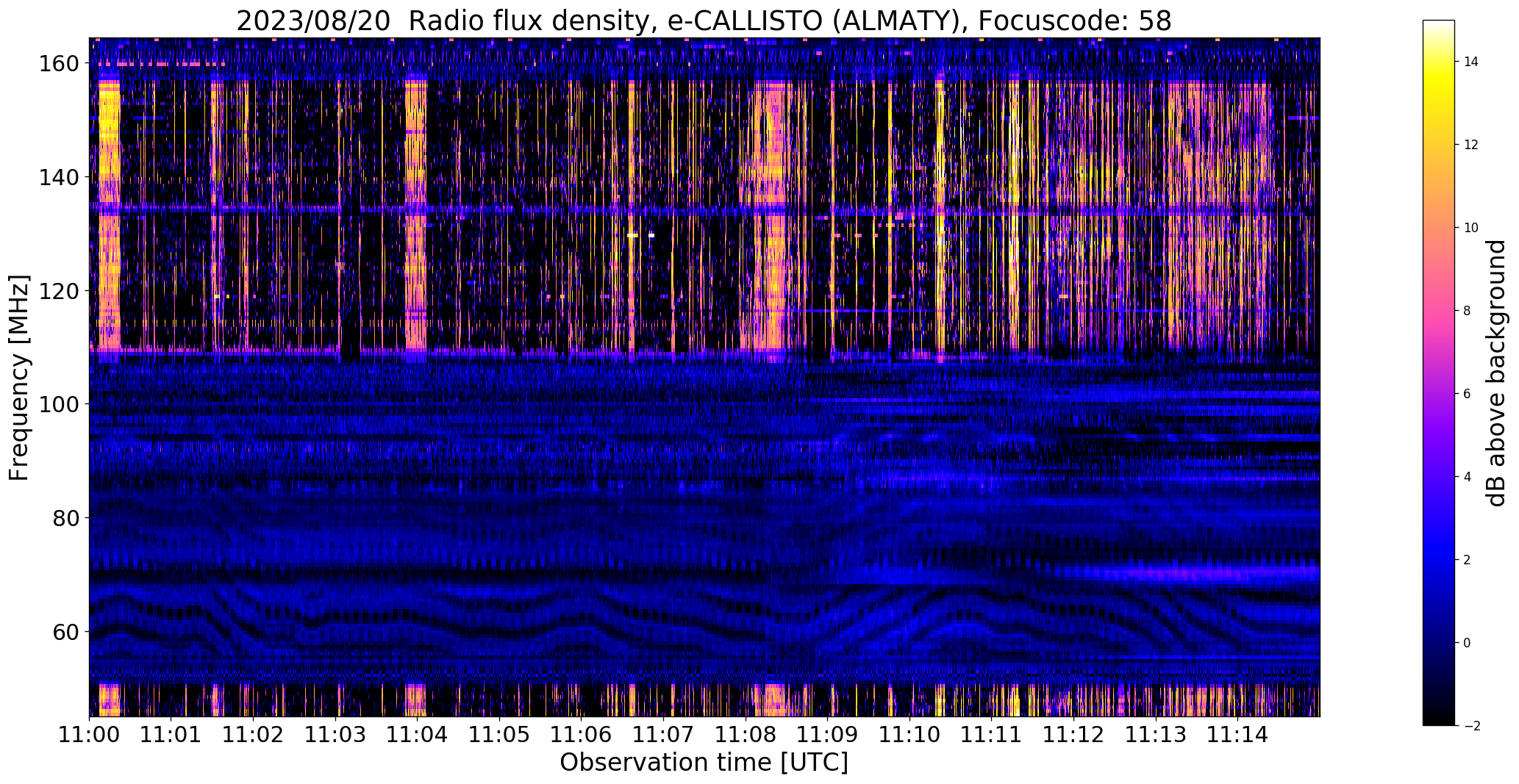Click the colorbar tick label 8
The width and height of the screenshot is (1519, 784).
(1468, 311)
